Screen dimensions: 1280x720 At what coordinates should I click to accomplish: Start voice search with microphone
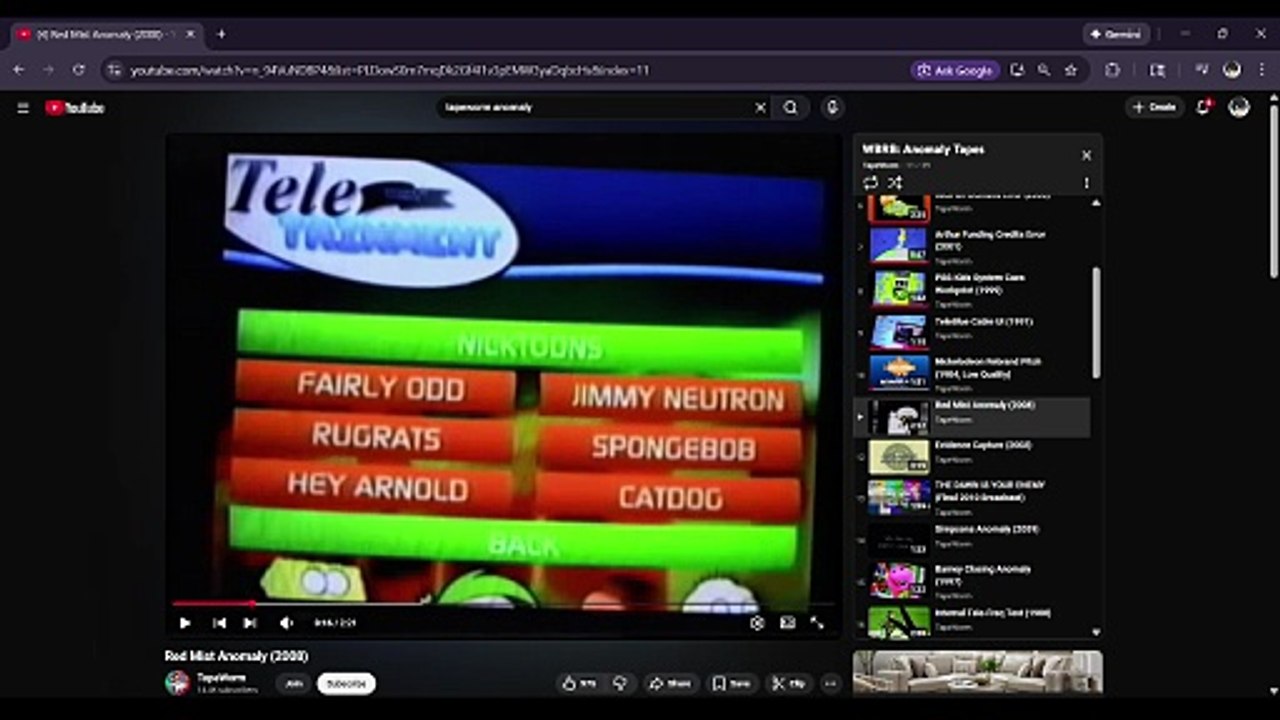coord(832,108)
